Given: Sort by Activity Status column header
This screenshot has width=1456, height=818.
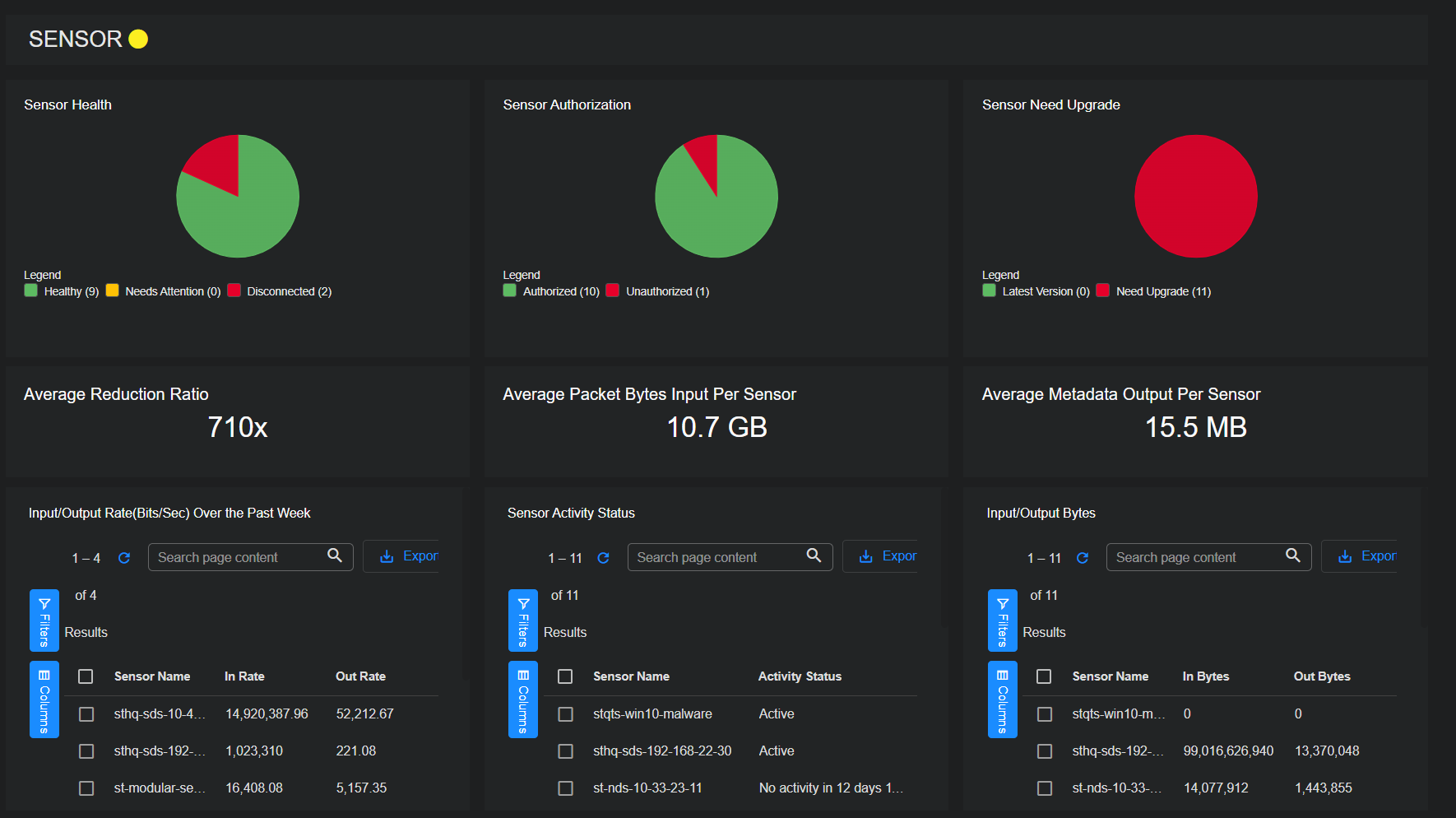Looking at the screenshot, I should coord(800,676).
